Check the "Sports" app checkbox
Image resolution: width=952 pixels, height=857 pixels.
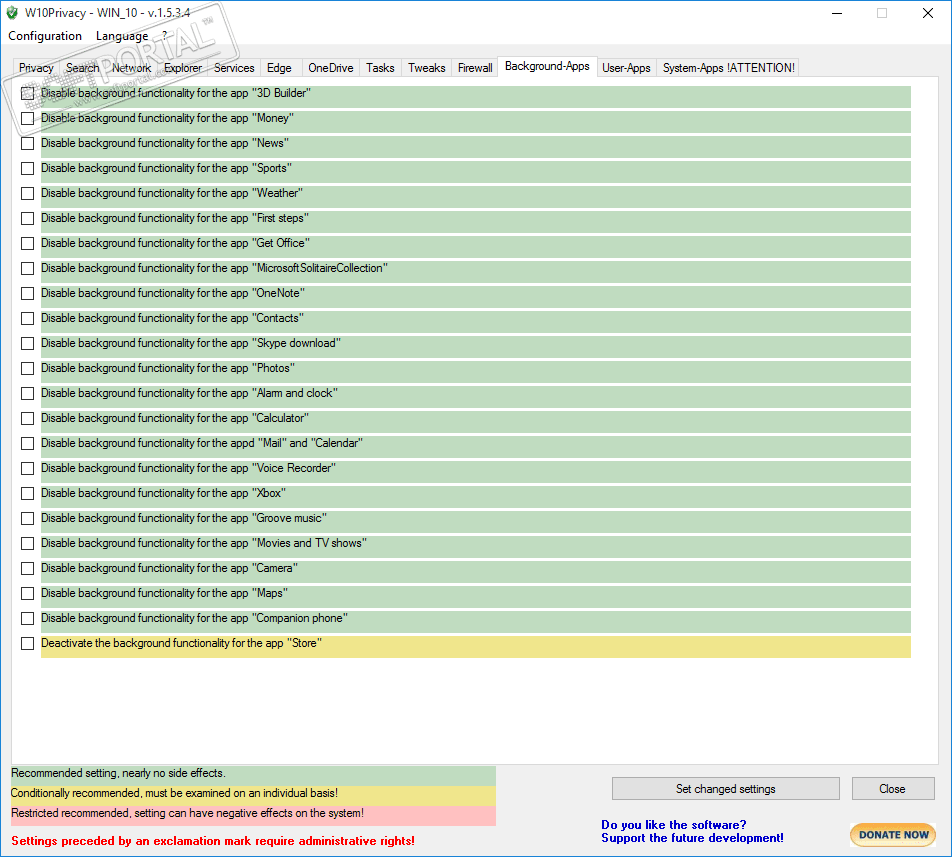click(x=27, y=168)
